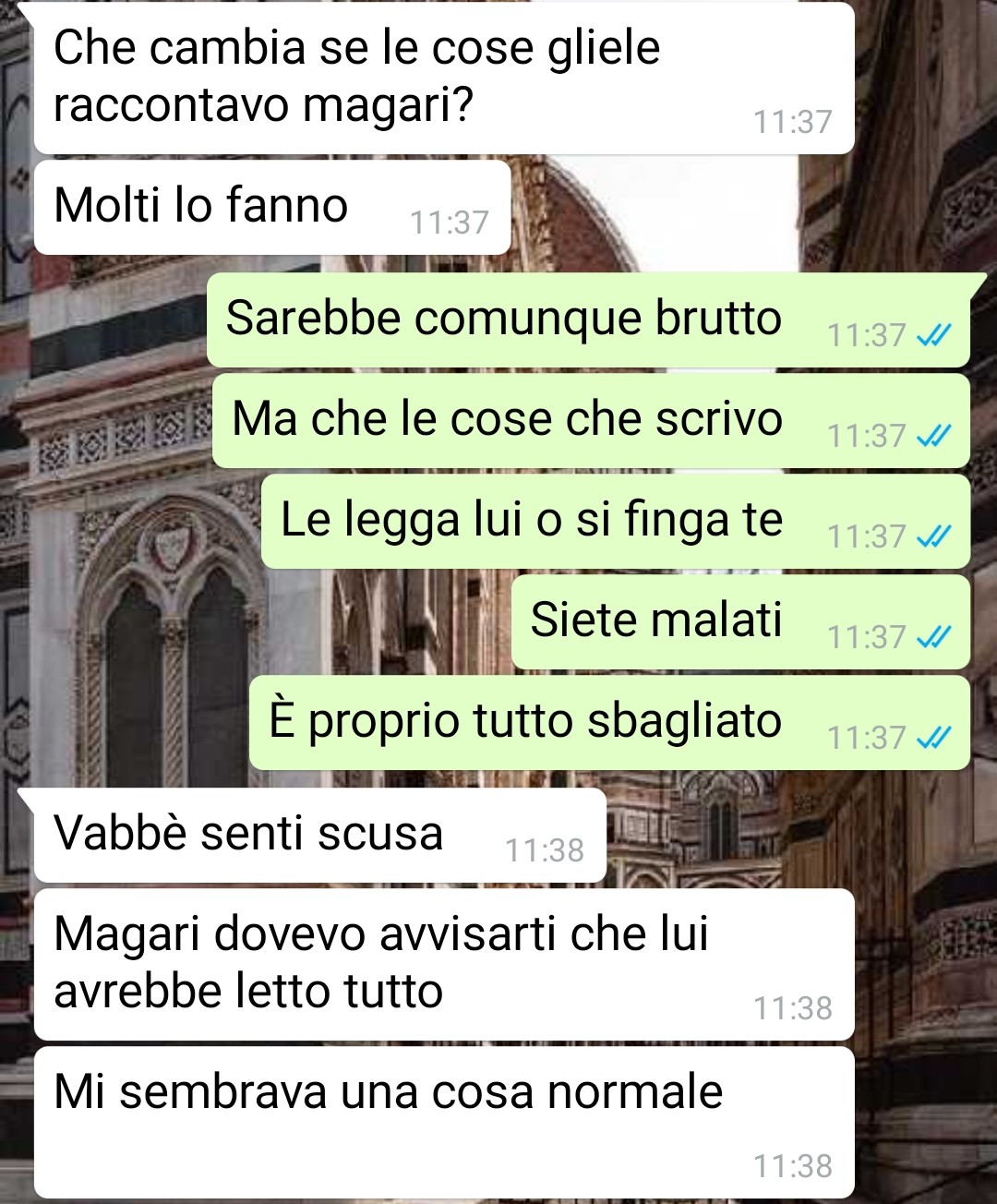
Task: Click read receipt ticks on 'Siete malati'
Action: pos(933,637)
